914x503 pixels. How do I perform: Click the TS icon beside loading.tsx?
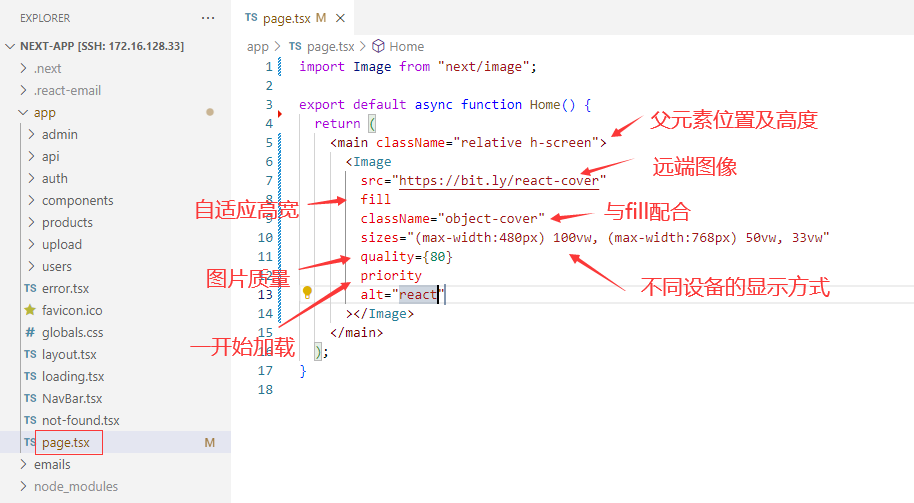[30, 377]
